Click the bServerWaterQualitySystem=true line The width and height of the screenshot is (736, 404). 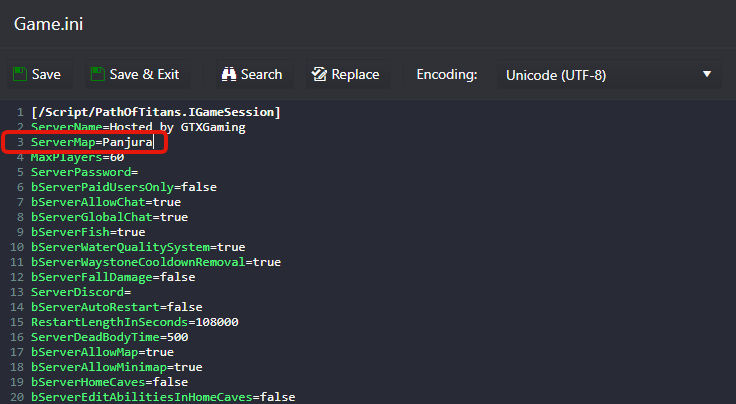click(x=138, y=247)
